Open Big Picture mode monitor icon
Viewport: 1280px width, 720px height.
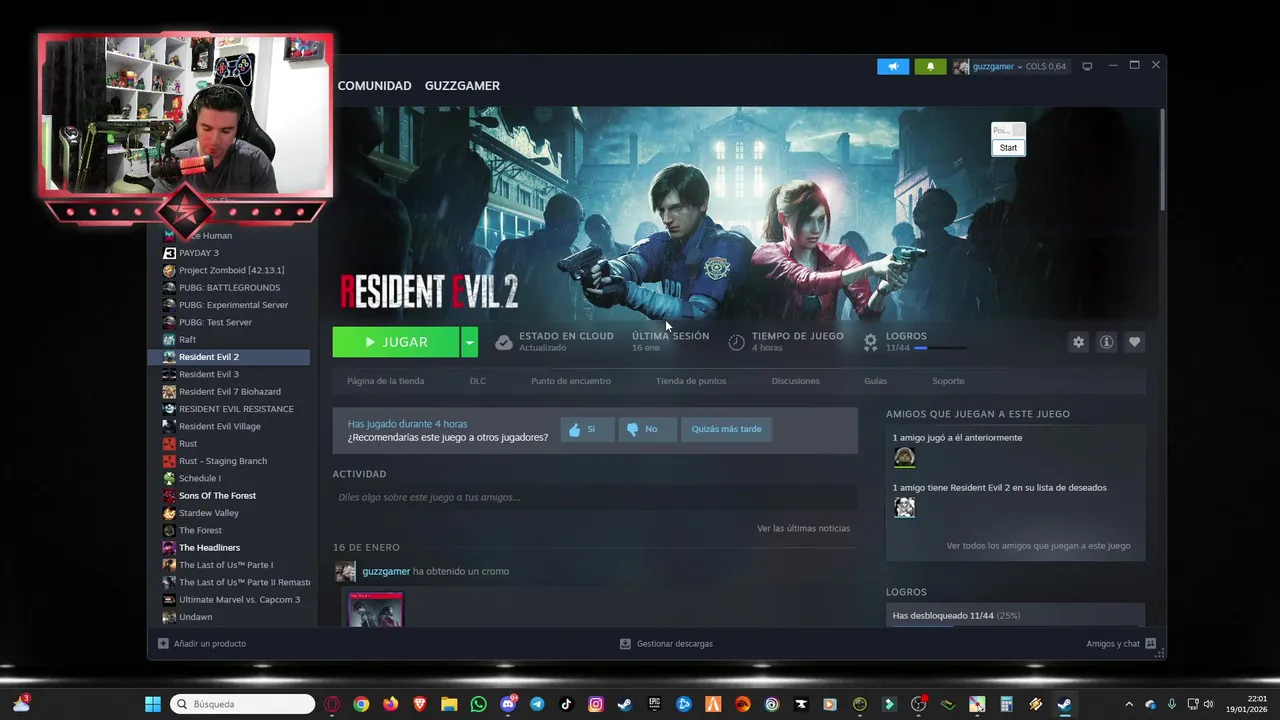point(1087,66)
